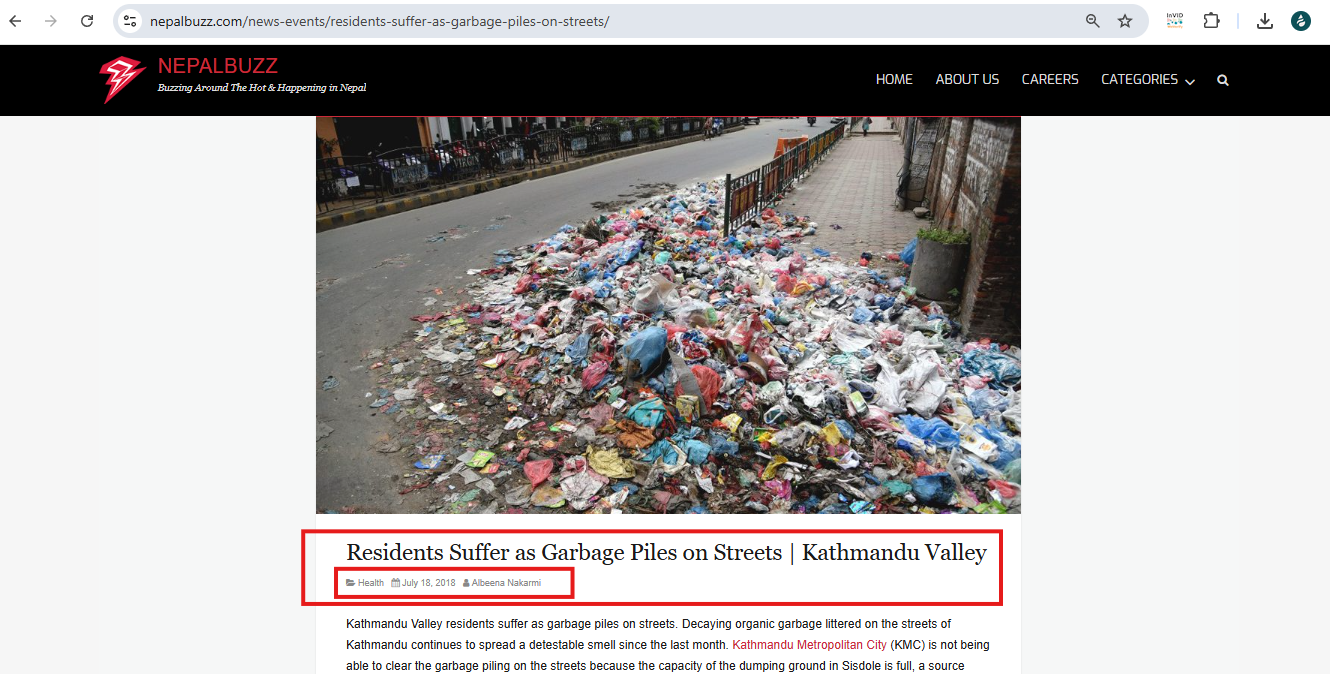Image resolution: width=1330 pixels, height=674 pixels.
Task: Click the Kathmandu Metropolitan City link
Action: point(810,645)
